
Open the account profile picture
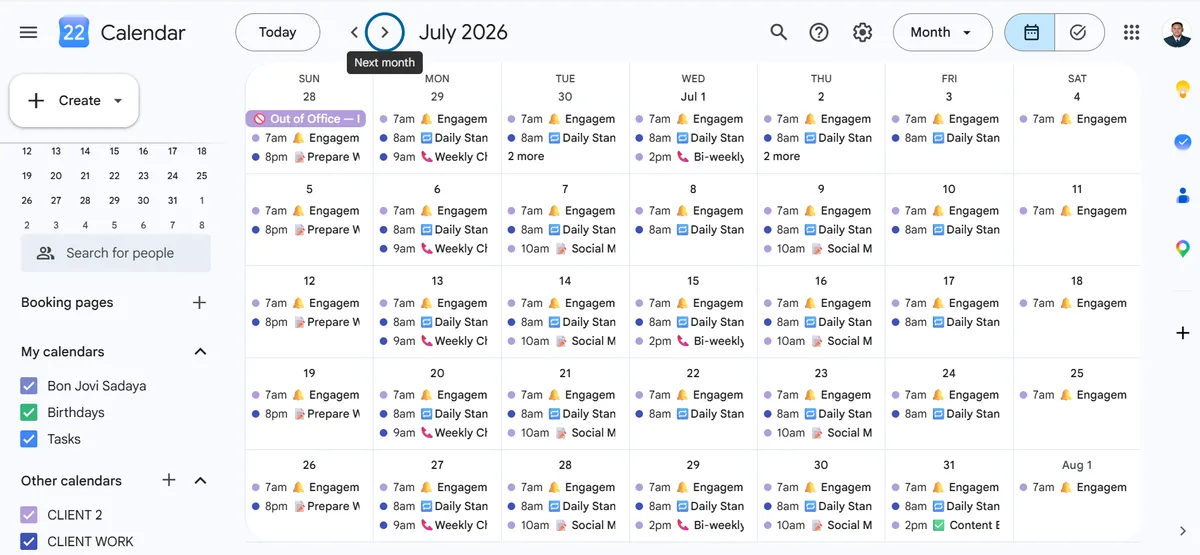(1177, 32)
